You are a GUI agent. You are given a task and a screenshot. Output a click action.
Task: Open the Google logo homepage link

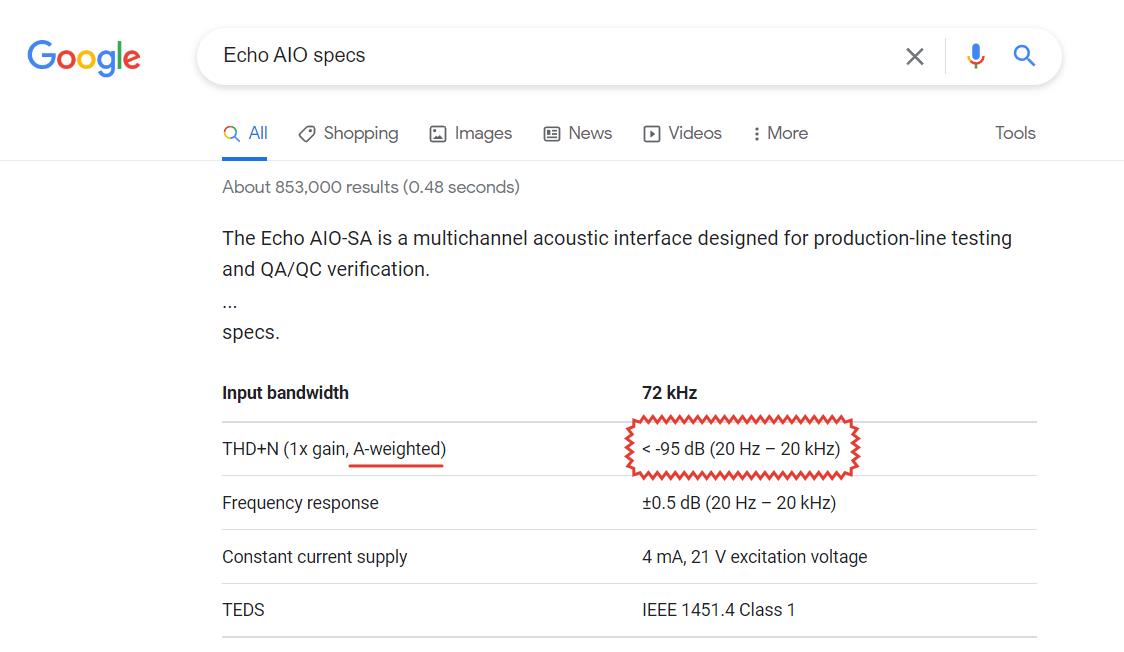point(84,57)
